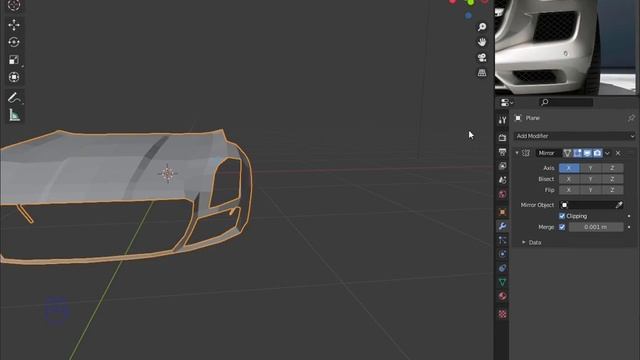This screenshot has width=640, height=360.
Task: Open the Physics properties tab
Action: pos(502,254)
